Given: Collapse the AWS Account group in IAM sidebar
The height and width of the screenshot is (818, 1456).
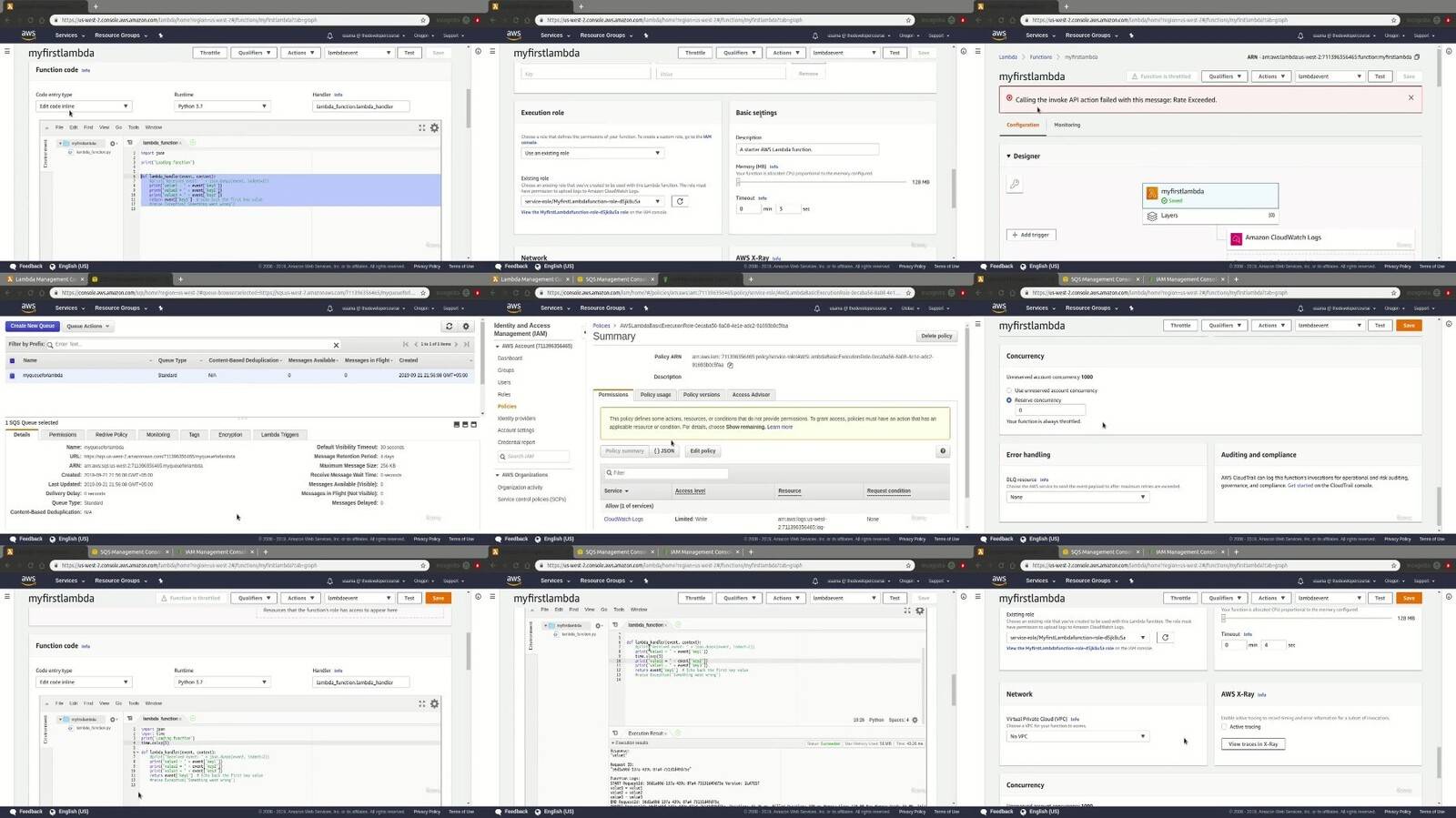Looking at the screenshot, I should 498,346.
